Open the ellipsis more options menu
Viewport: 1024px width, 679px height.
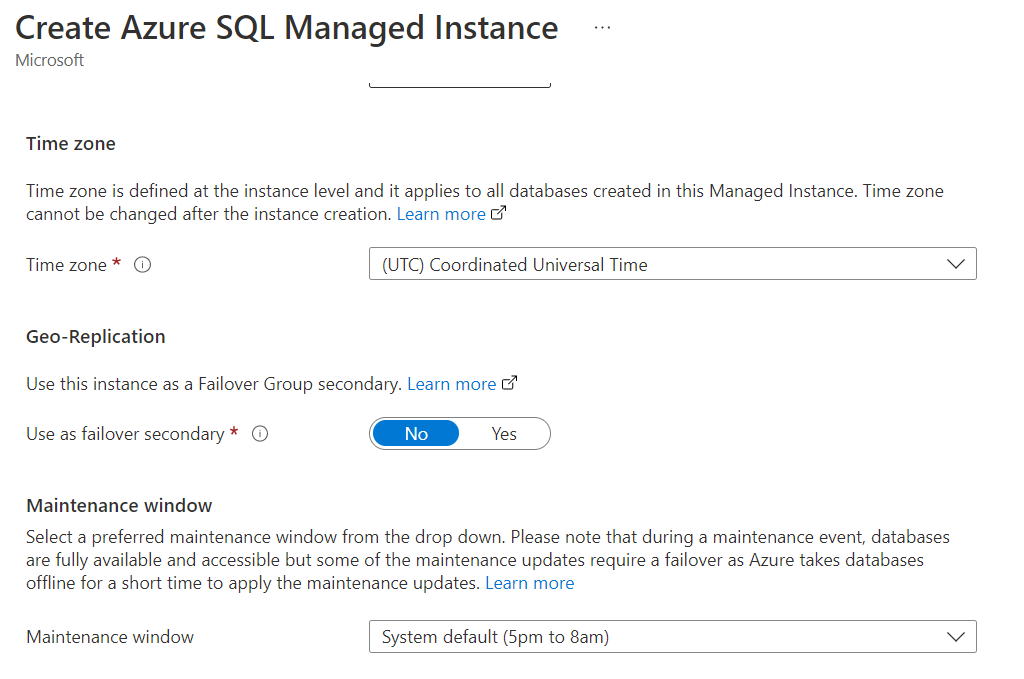pos(602,28)
